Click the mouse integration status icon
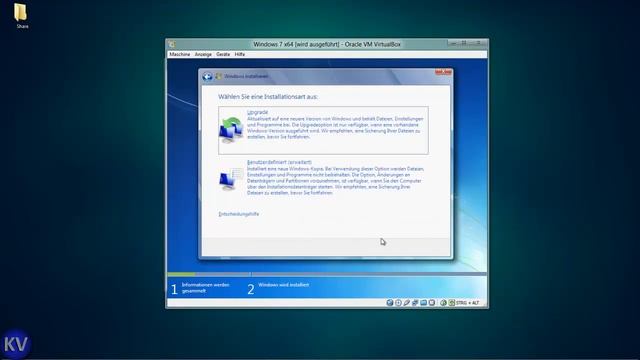Viewport: 640px width, 360px height. pos(443,303)
